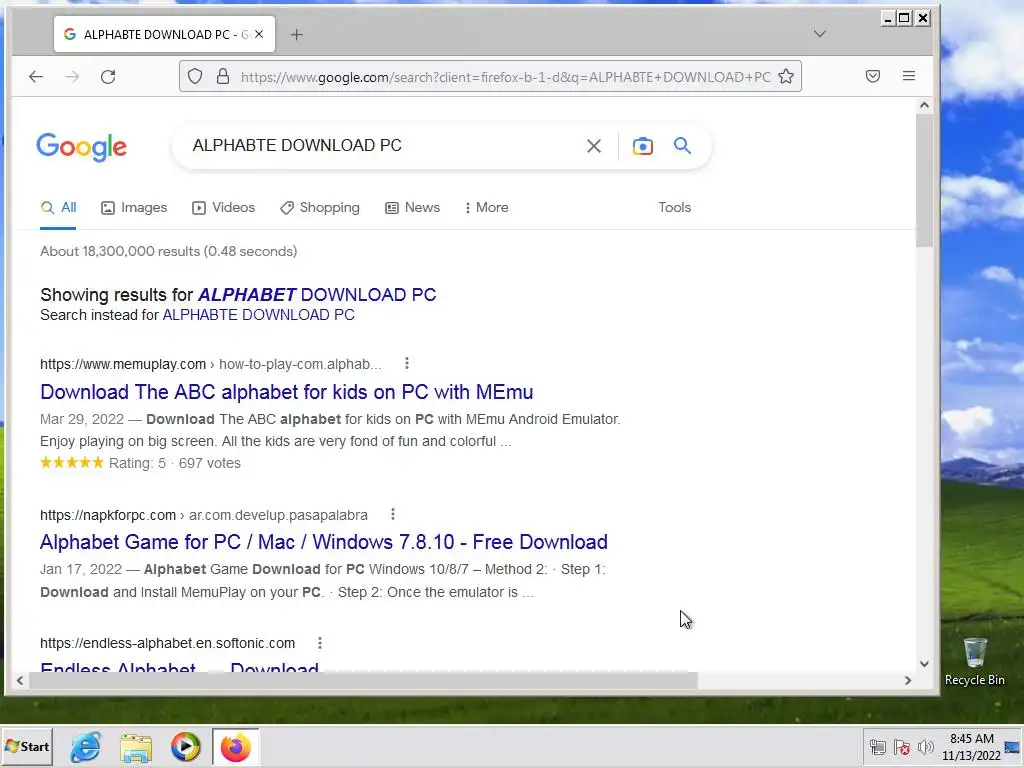This screenshot has height=768, width=1024.
Task: Search by image using the camera icon
Action: click(643, 146)
